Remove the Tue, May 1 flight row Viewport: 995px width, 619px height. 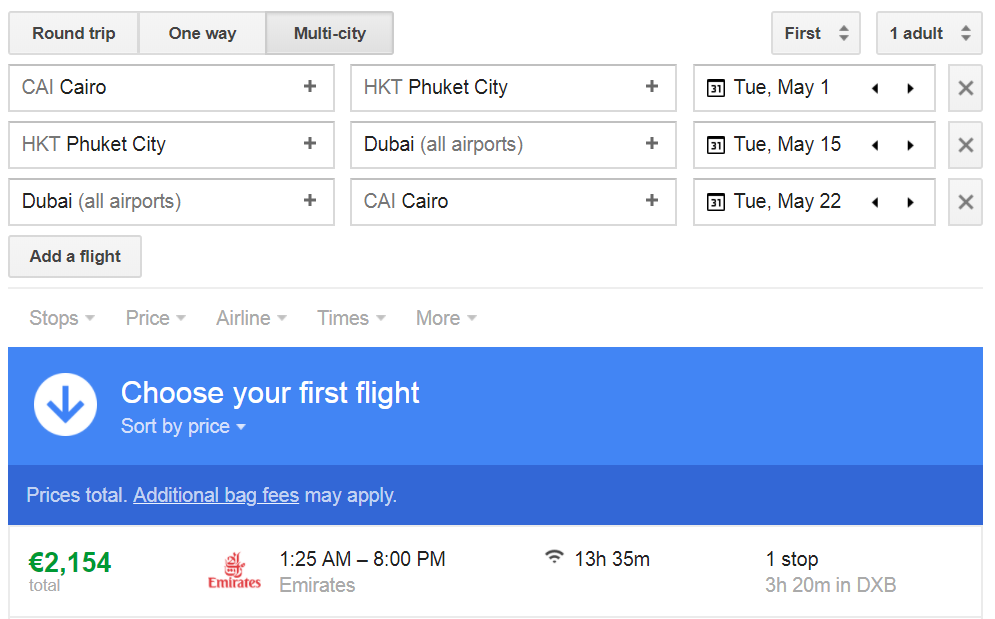pos(965,88)
